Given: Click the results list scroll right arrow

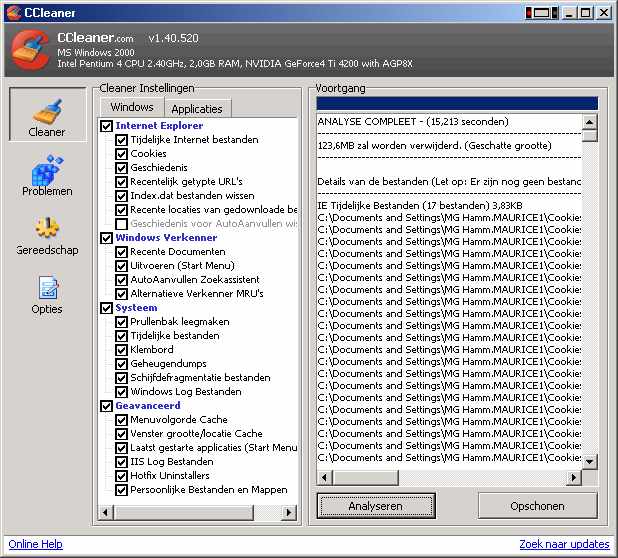Looking at the screenshot, I should pyautogui.click(x=574, y=478).
